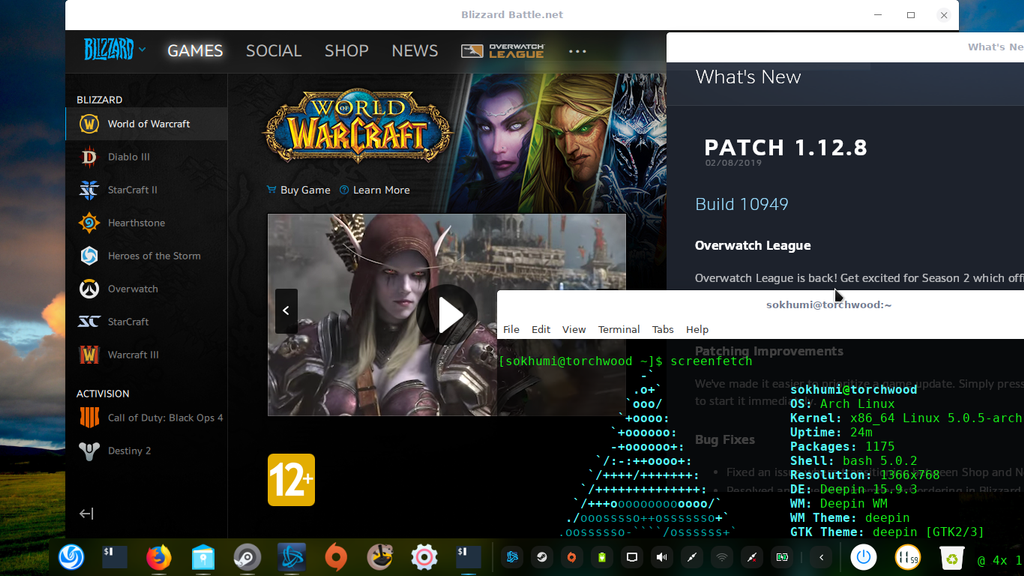Play the World of Warcraft video
The width and height of the screenshot is (1024, 576).
[449, 315]
